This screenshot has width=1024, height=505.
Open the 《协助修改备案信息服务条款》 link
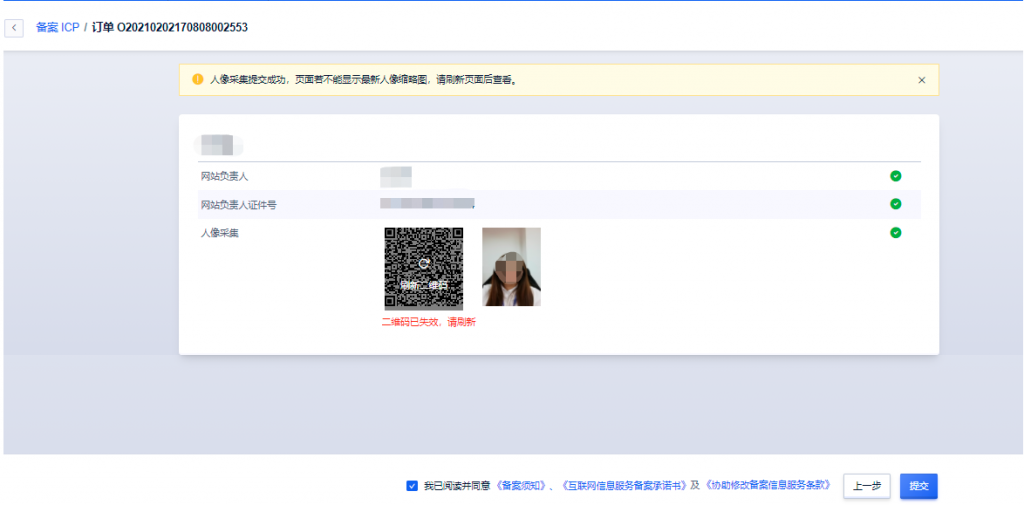(x=768, y=486)
